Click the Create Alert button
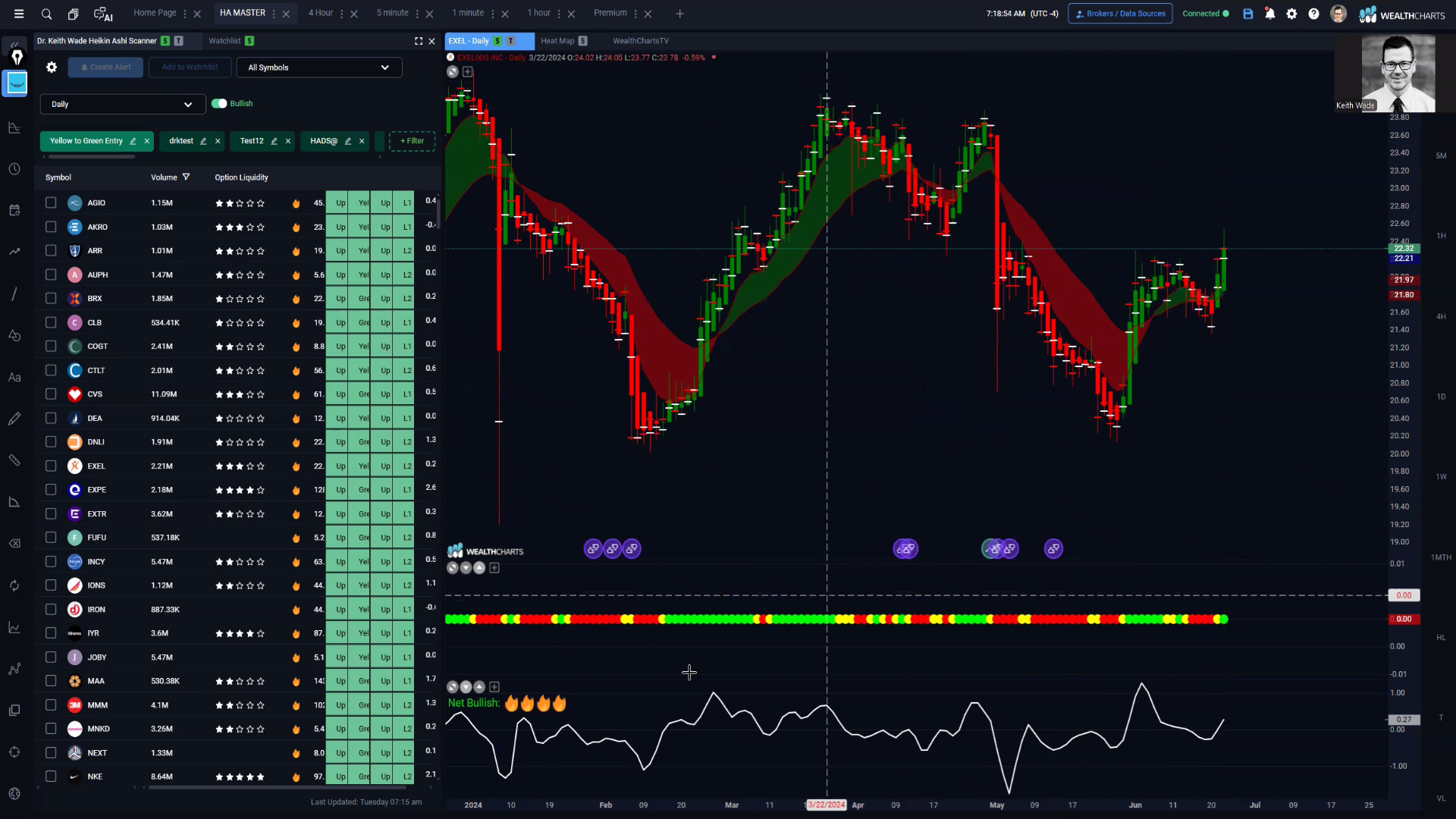This screenshot has height=819, width=1456. coord(105,67)
